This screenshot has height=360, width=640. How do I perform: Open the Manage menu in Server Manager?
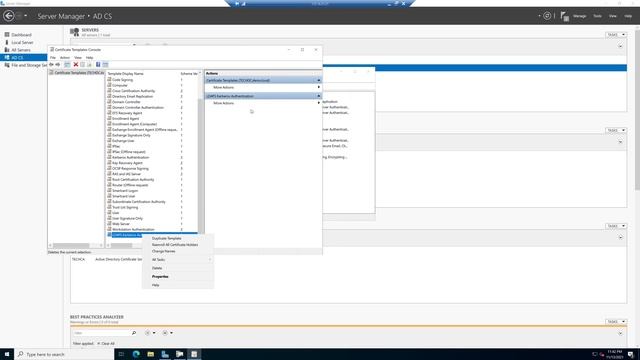click(579, 16)
